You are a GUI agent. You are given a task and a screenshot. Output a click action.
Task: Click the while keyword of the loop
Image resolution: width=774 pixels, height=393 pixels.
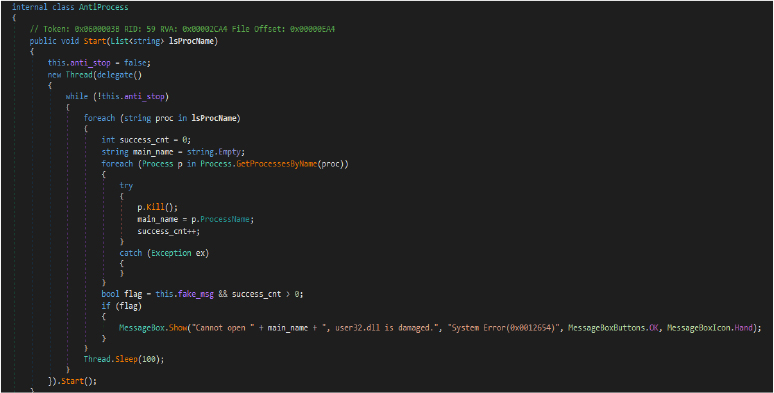pyautogui.click(x=77, y=96)
